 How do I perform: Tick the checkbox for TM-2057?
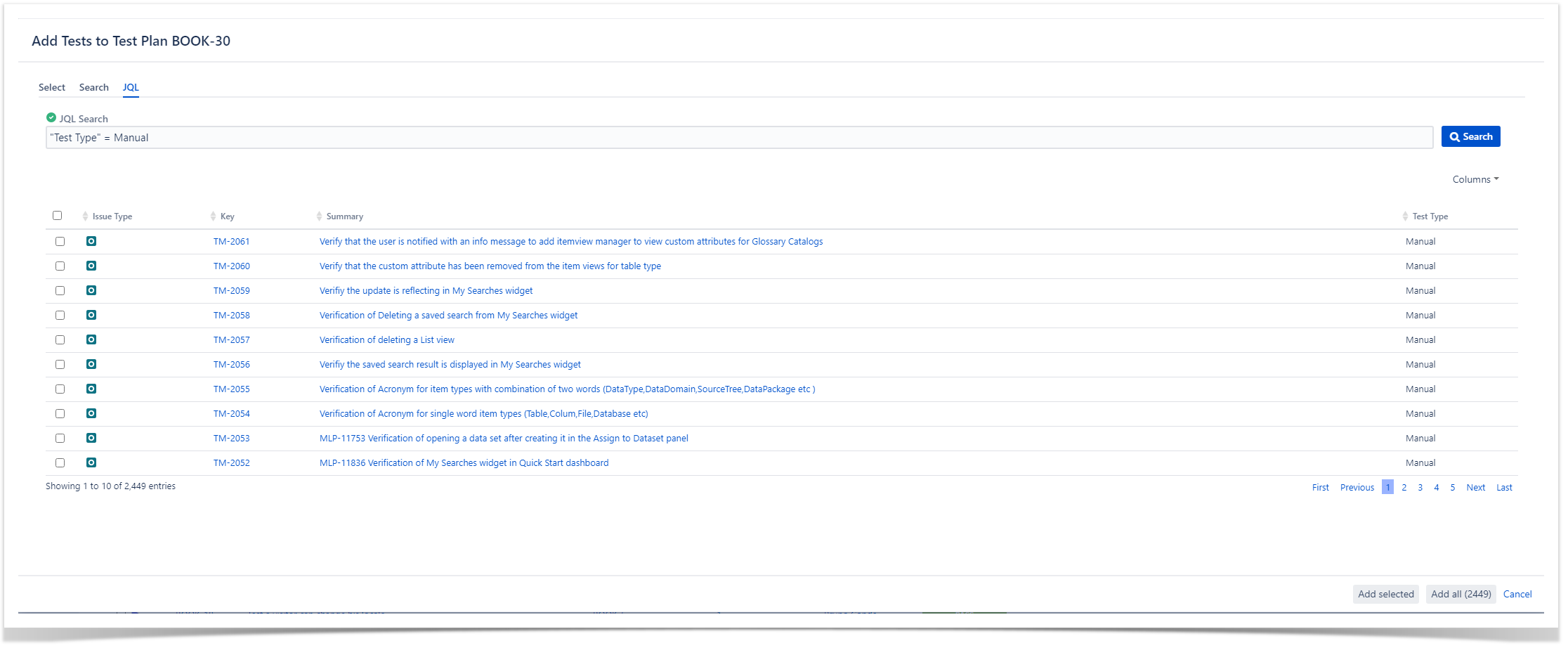[x=60, y=339]
